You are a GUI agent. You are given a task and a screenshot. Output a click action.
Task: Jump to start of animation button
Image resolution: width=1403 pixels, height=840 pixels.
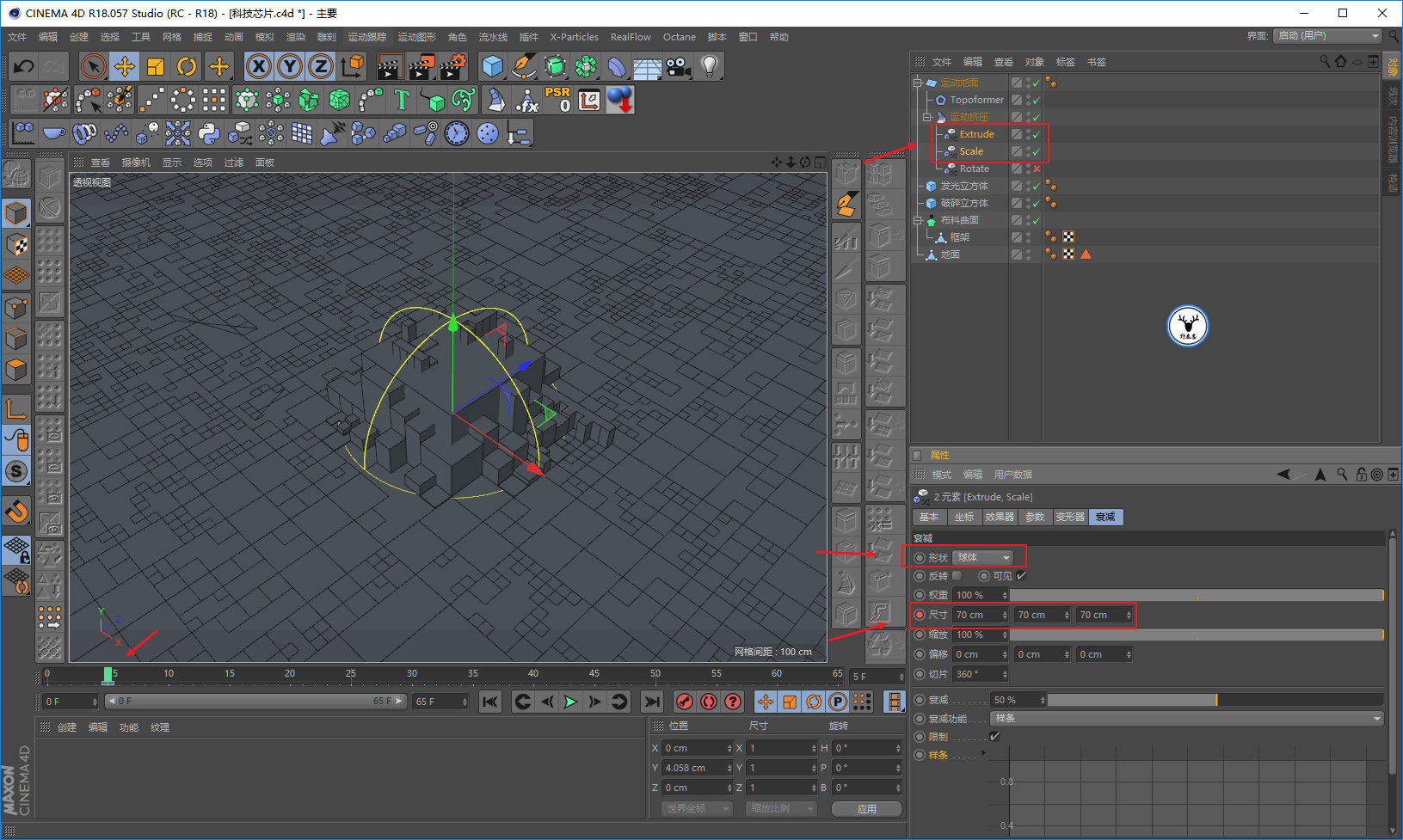[490, 702]
